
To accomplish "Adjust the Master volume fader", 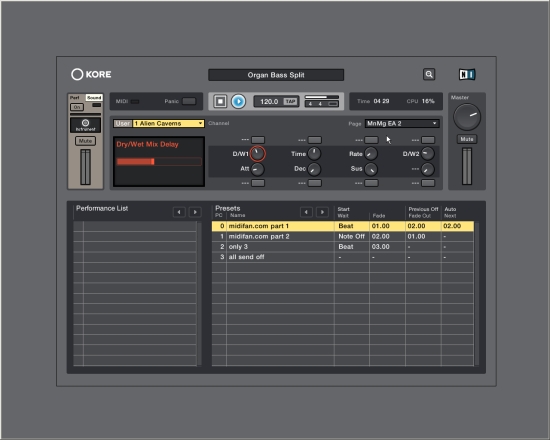I will pos(467,166).
